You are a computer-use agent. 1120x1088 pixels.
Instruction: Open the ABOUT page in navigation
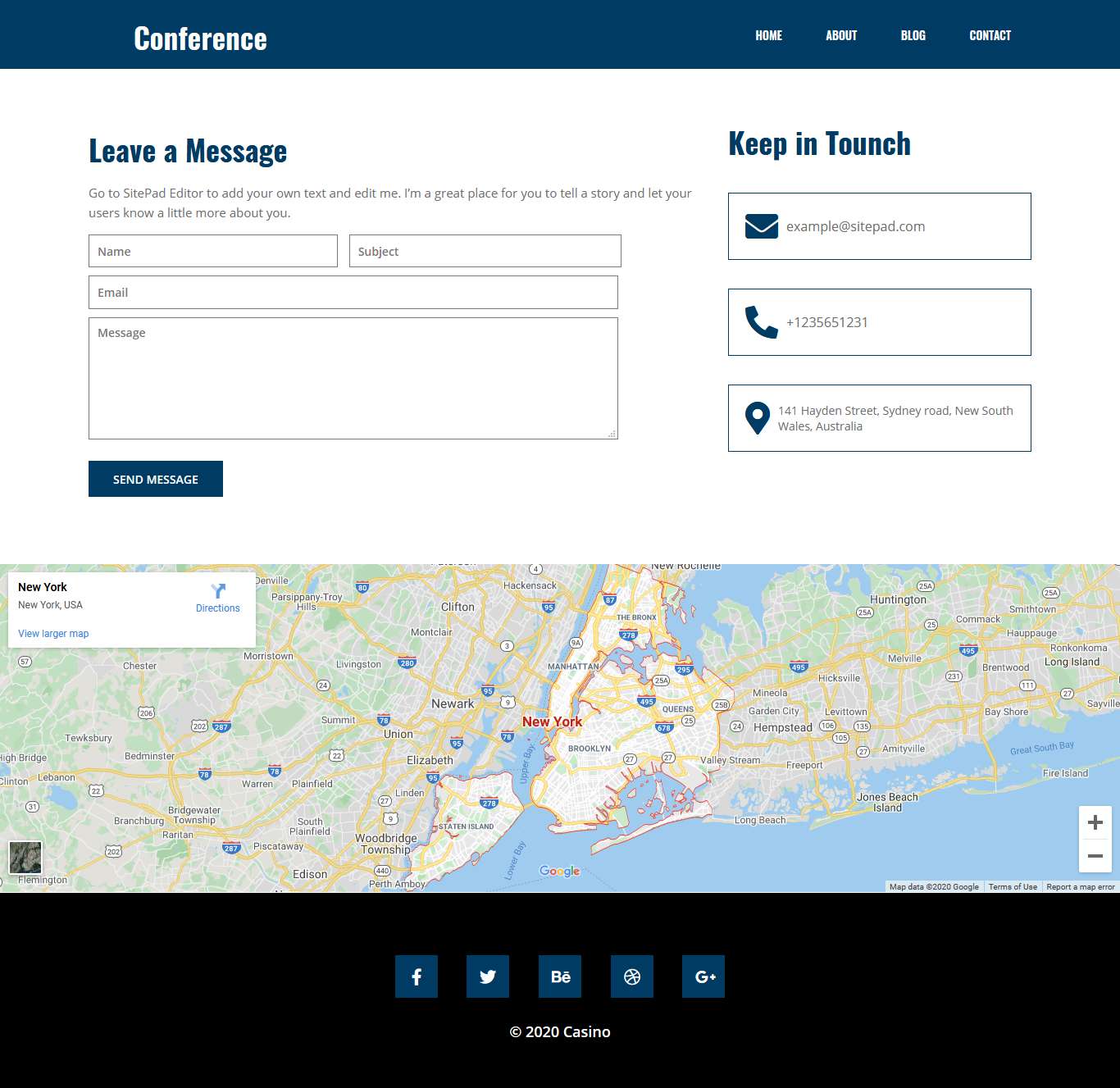[x=841, y=35]
